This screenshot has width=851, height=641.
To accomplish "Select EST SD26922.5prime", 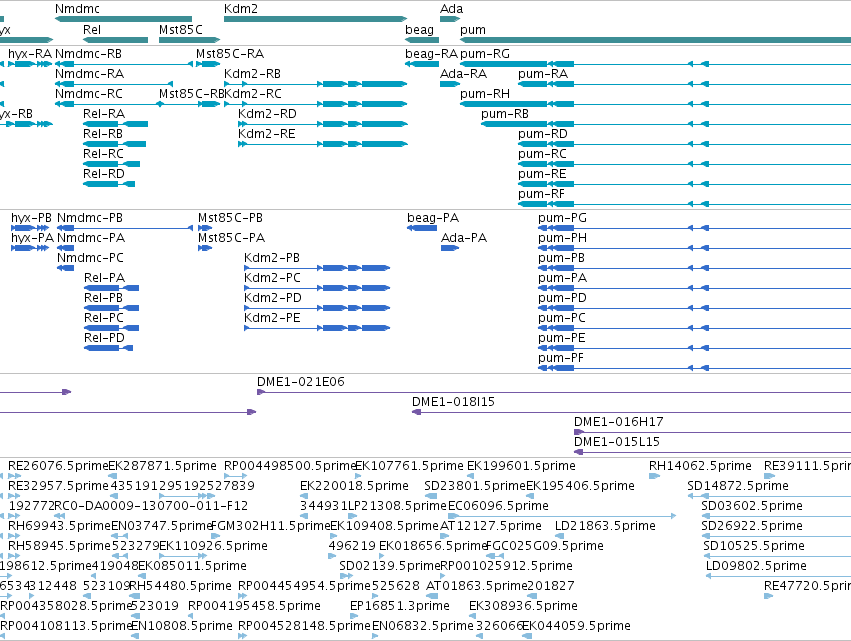I will coord(776,537).
